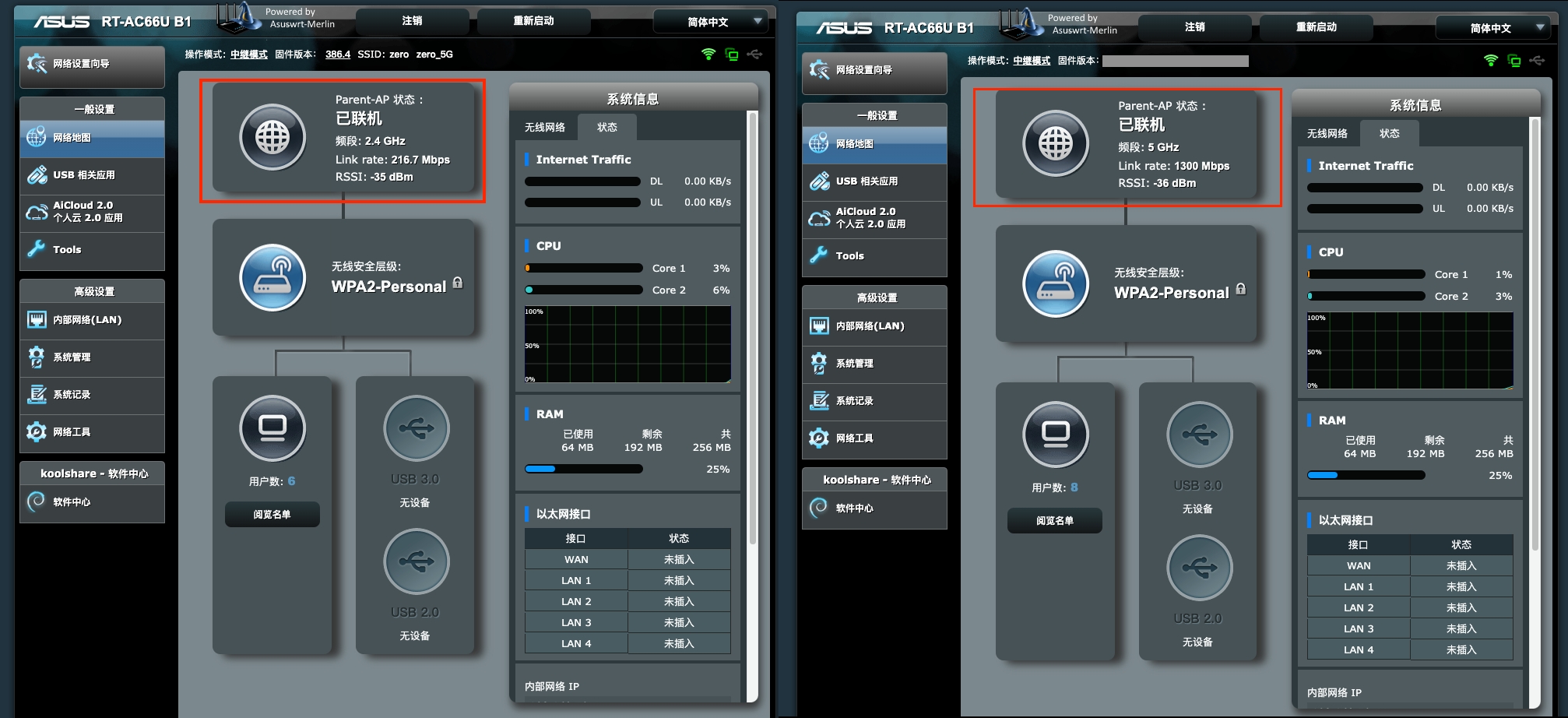This screenshot has width=1568, height=718.
Task: Click the right window's USB 3.0 icon
Action: coord(1199,435)
